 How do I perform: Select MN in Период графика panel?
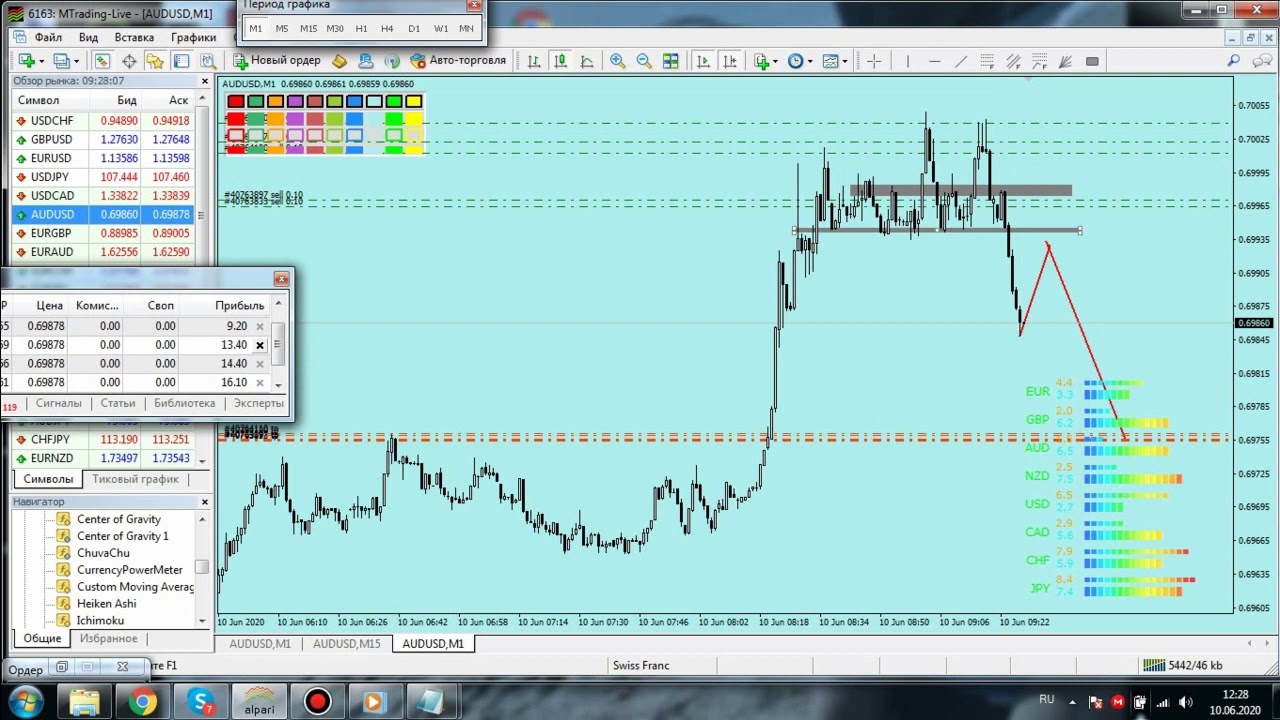pos(466,28)
